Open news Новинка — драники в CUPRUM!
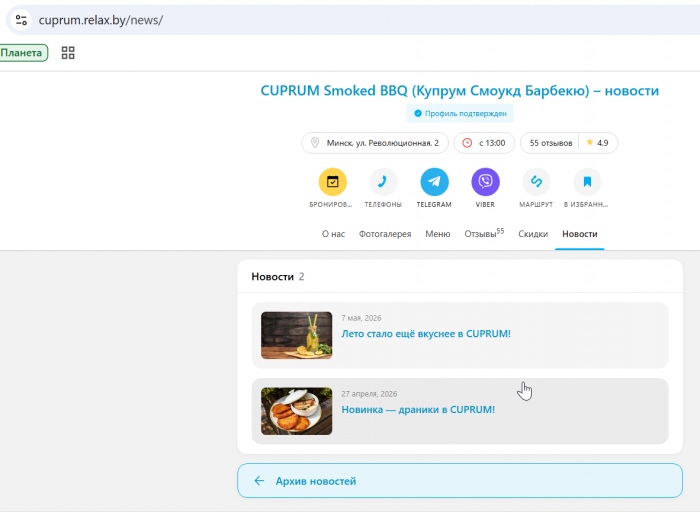This screenshot has height=512, width=700. (418, 410)
